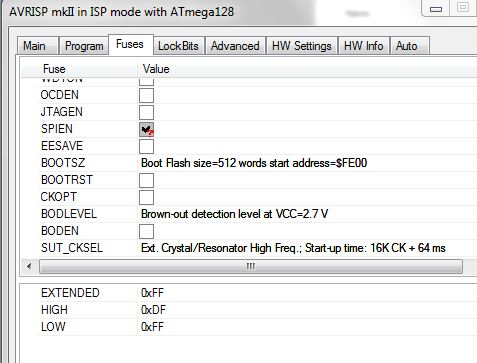Open BOOTSZ boot flash size dropdown
This screenshot has width=477, height=363.
pos(254,163)
